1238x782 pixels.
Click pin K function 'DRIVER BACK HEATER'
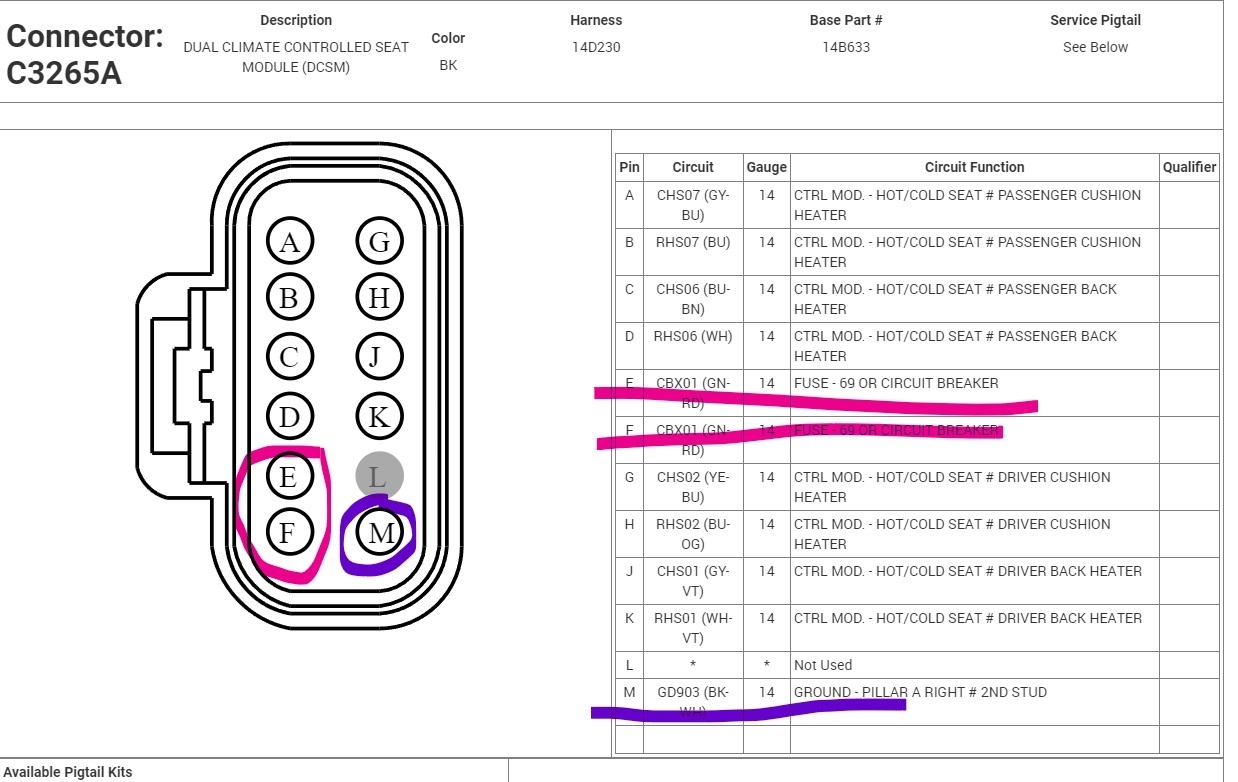coord(968,618)
